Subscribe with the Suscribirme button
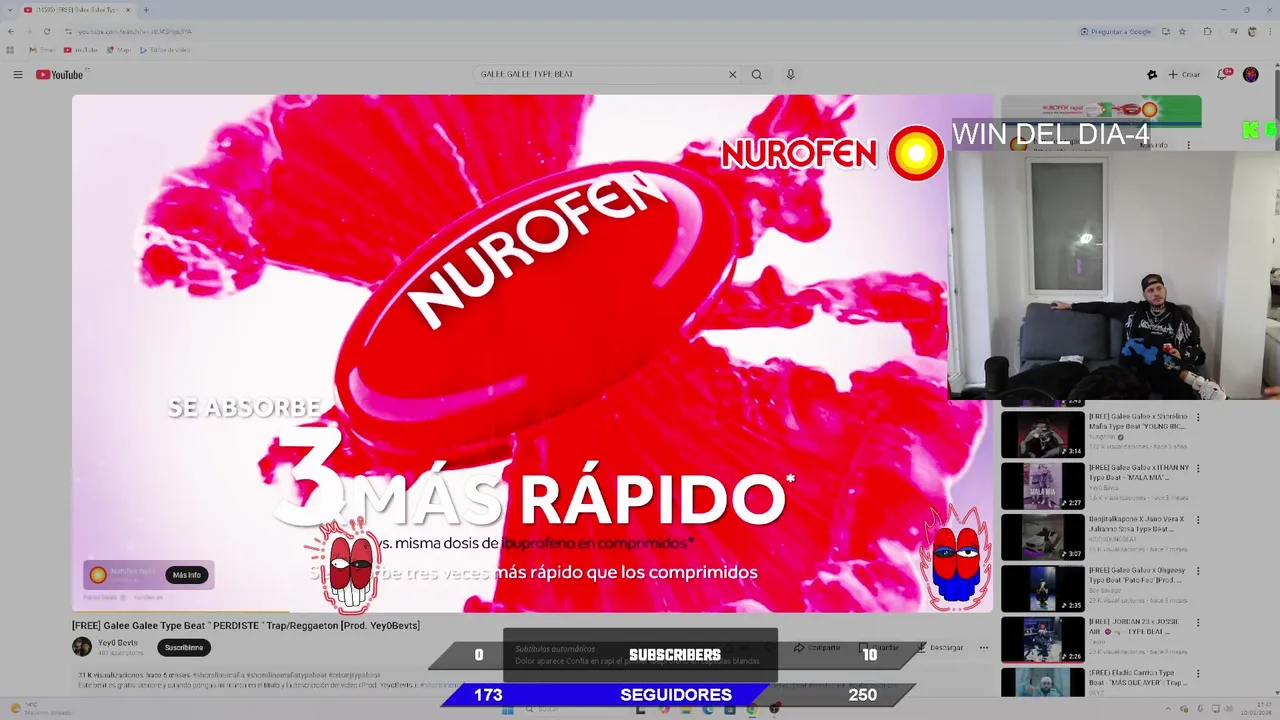The height and width of the screenshot is (720, 1280). [184, 647]
